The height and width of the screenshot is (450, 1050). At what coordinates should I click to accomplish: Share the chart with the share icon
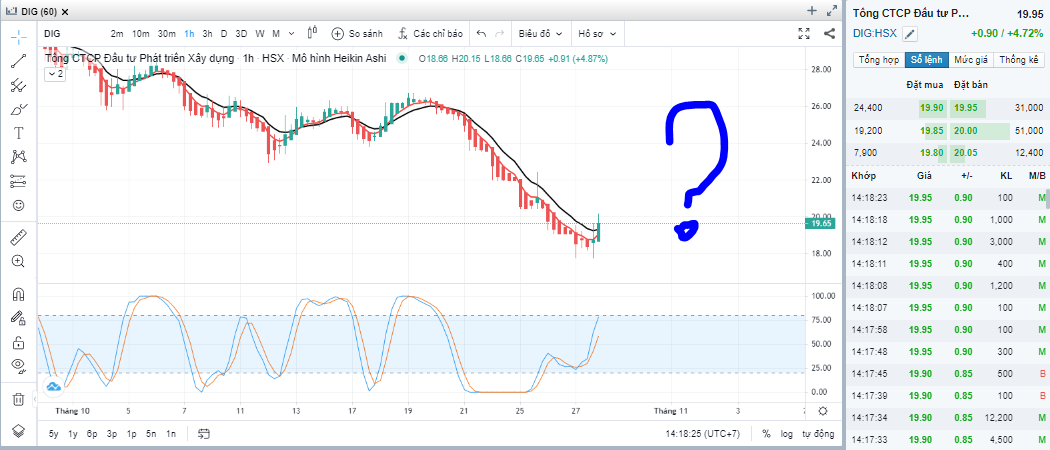pos(829,33)
